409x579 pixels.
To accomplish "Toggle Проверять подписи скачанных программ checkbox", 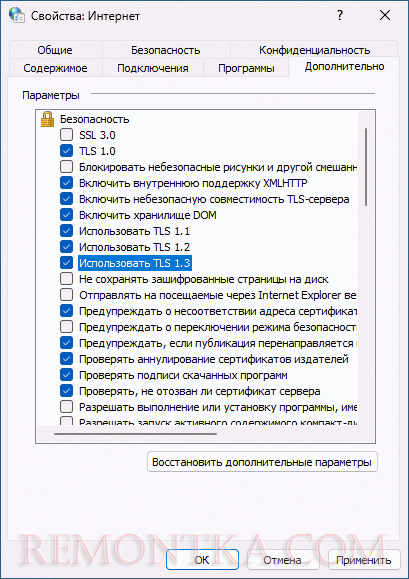I will tap(66, 375).
